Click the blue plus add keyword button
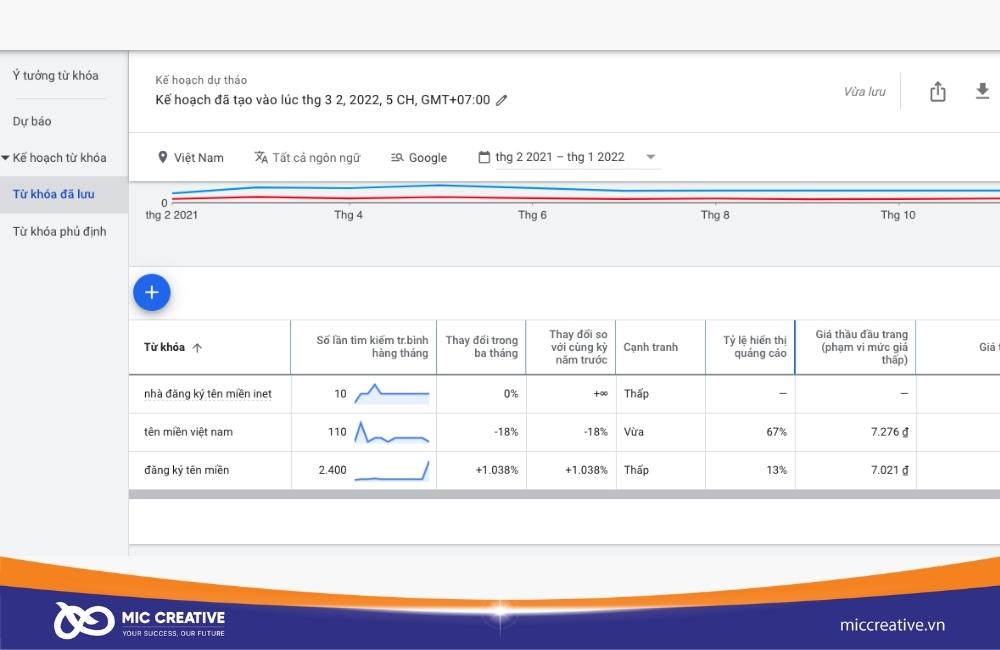 click(152, 293)
